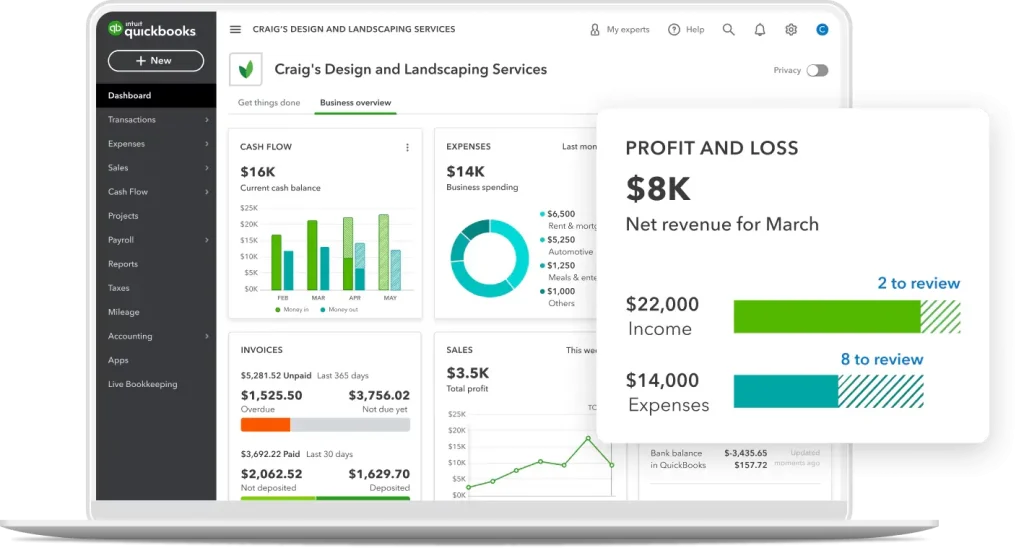Click the $3.5K Total profit value

tap(468, 373)
